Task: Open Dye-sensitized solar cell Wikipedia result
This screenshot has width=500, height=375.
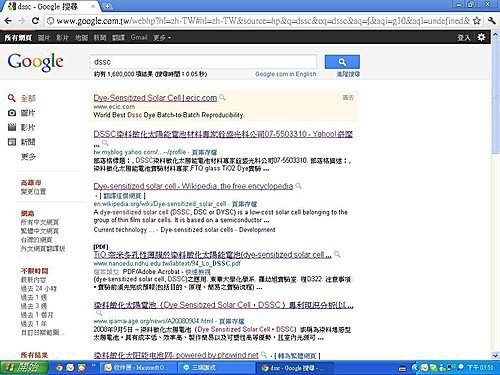Action: [x=193, y=186]
